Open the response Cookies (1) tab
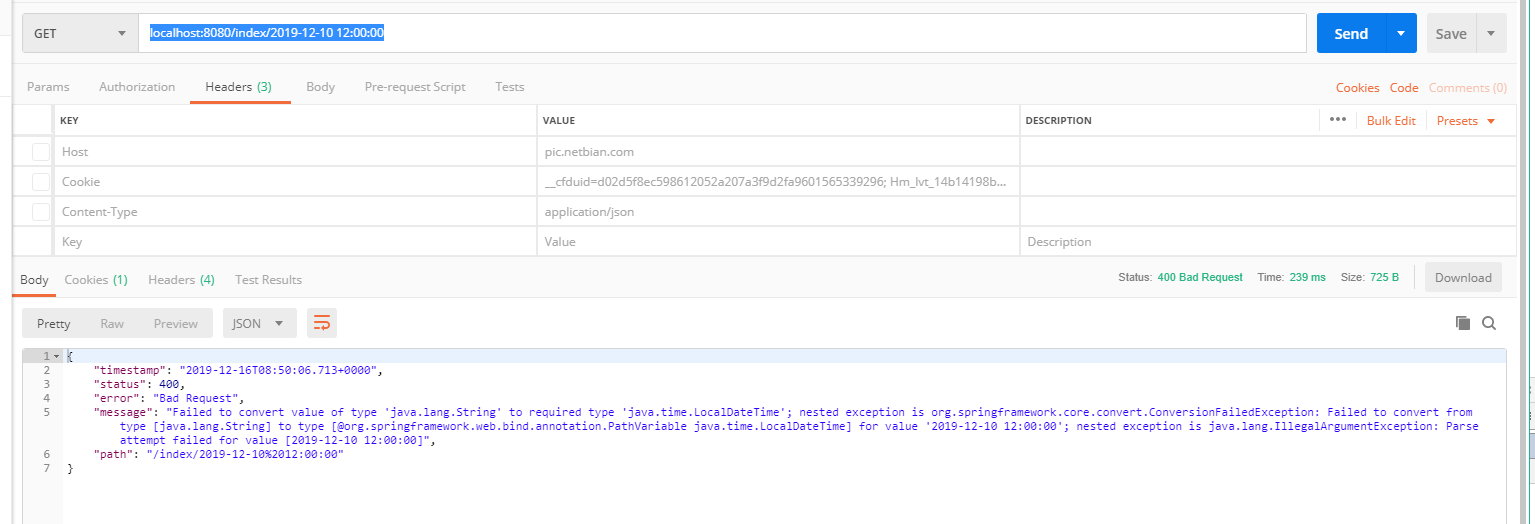 [x=96, y=280]
